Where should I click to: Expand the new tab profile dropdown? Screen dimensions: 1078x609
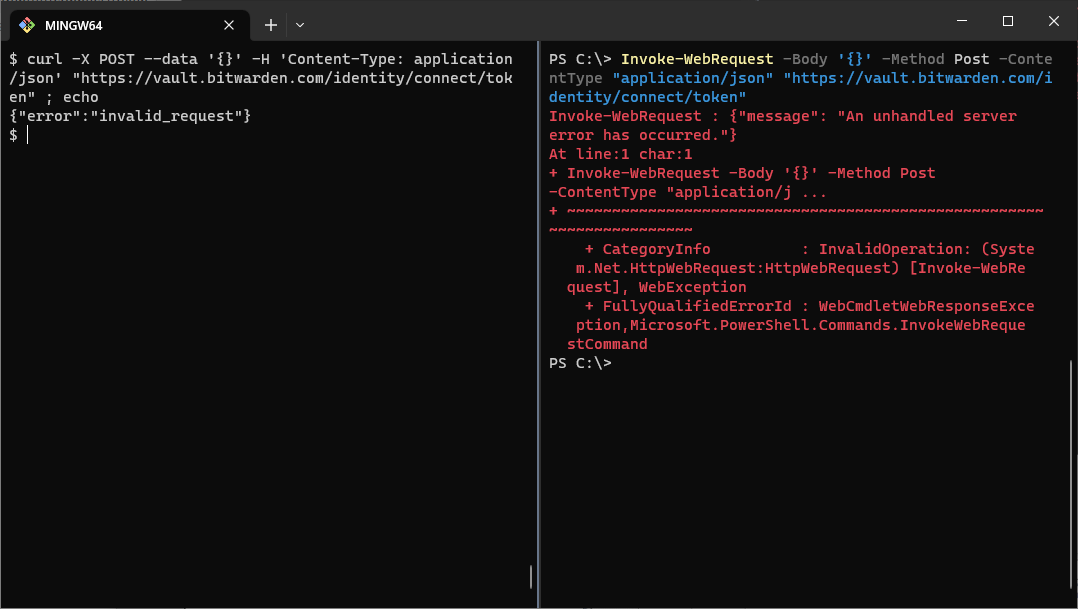click(300, 25)
